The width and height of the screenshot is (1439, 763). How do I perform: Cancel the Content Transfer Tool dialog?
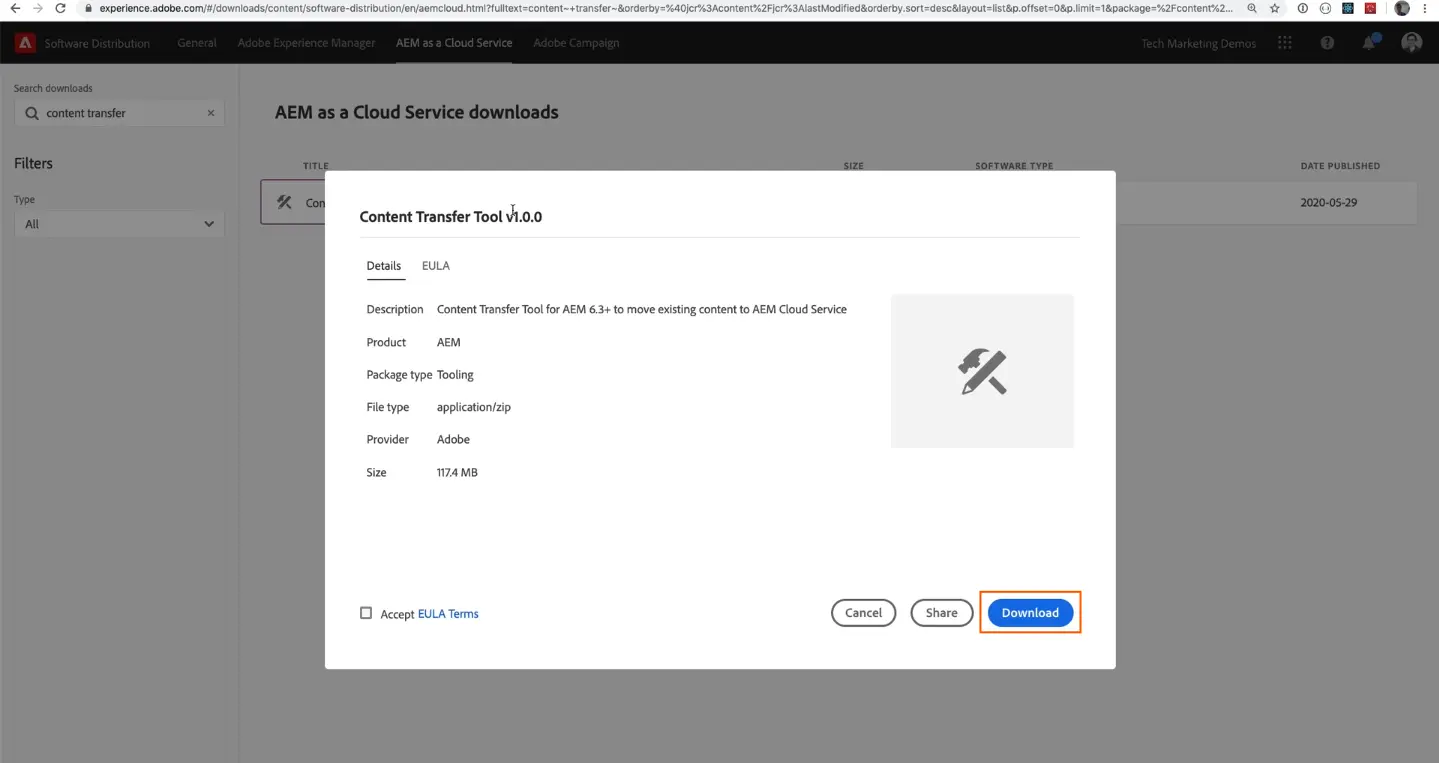[x=863, y=613]
